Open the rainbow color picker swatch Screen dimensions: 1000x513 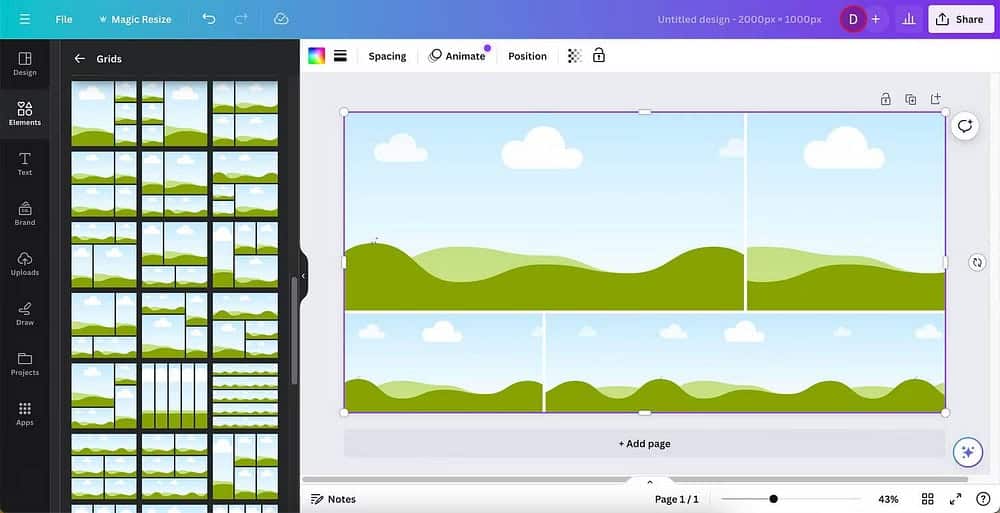(x=316, y=56)
